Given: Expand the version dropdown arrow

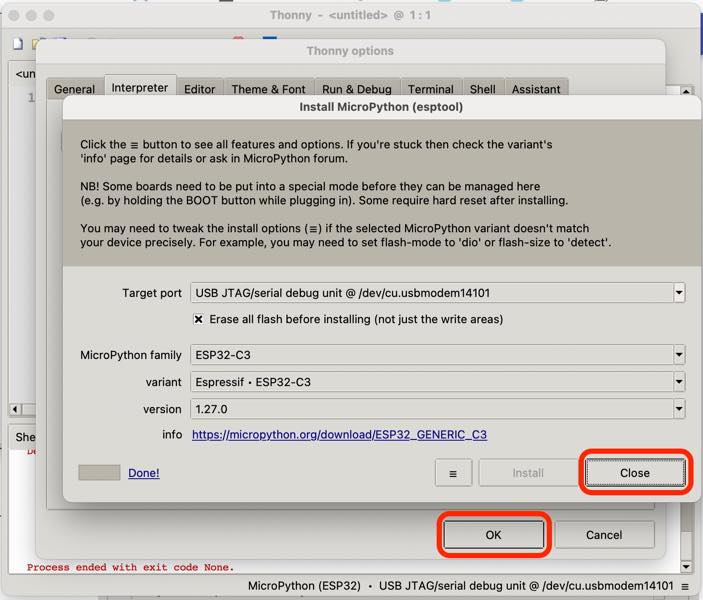Looking at the screenshot, I should tap(679, 409).
